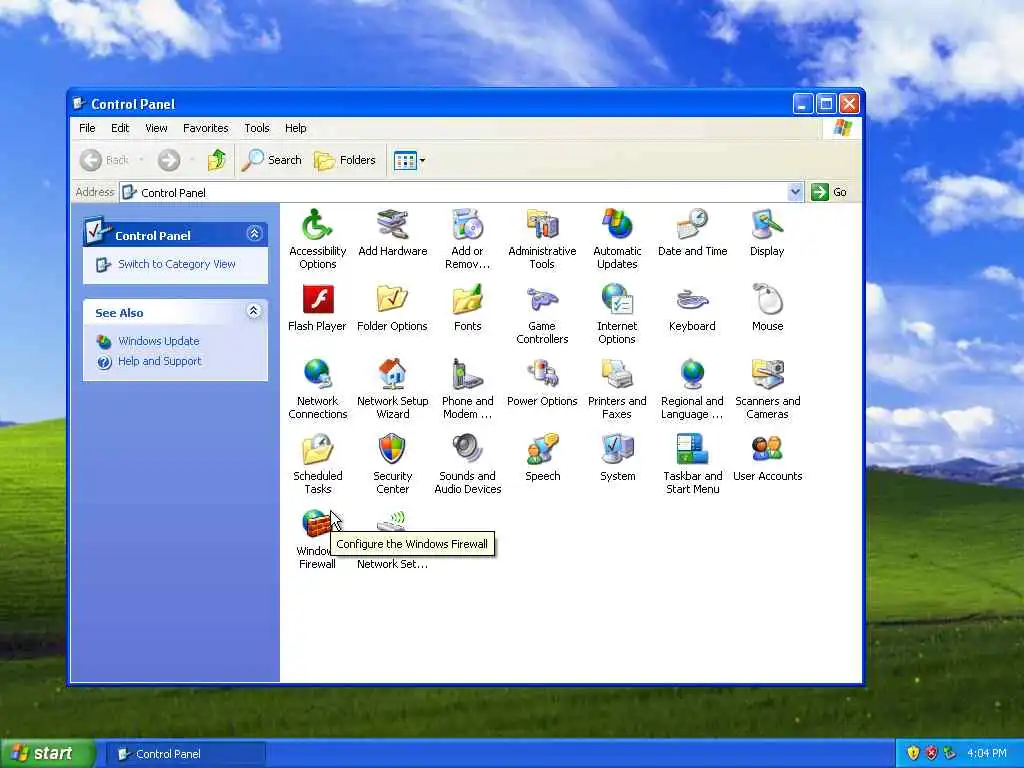Collapse the See Also section

254,312
